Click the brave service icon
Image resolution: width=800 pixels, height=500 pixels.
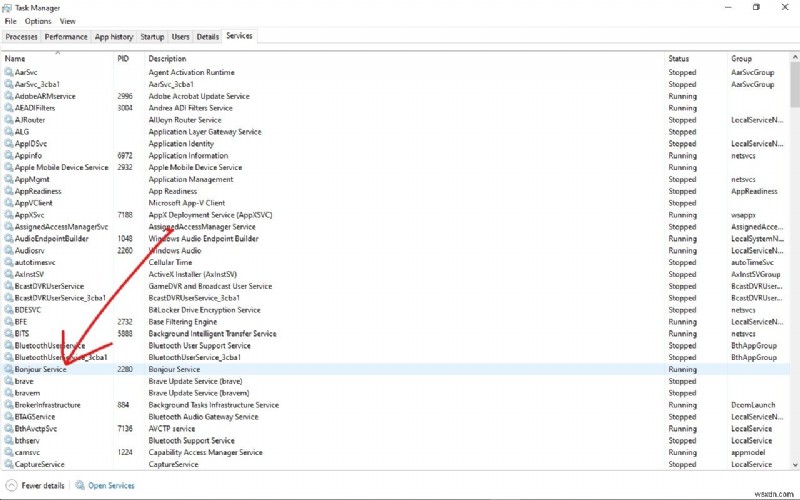[x=9, y=381]
